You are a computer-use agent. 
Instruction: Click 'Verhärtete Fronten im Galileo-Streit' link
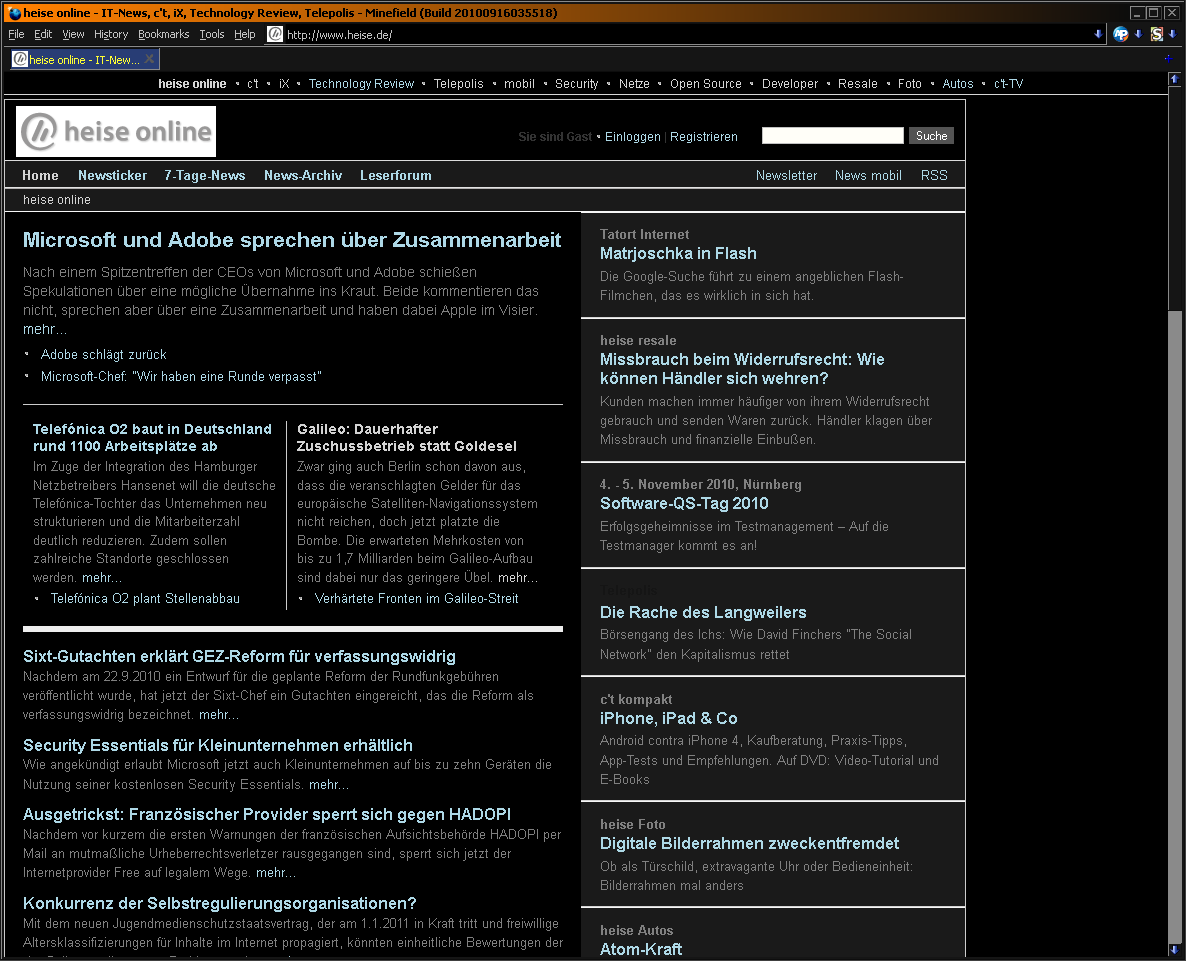(x=417, y=599)
